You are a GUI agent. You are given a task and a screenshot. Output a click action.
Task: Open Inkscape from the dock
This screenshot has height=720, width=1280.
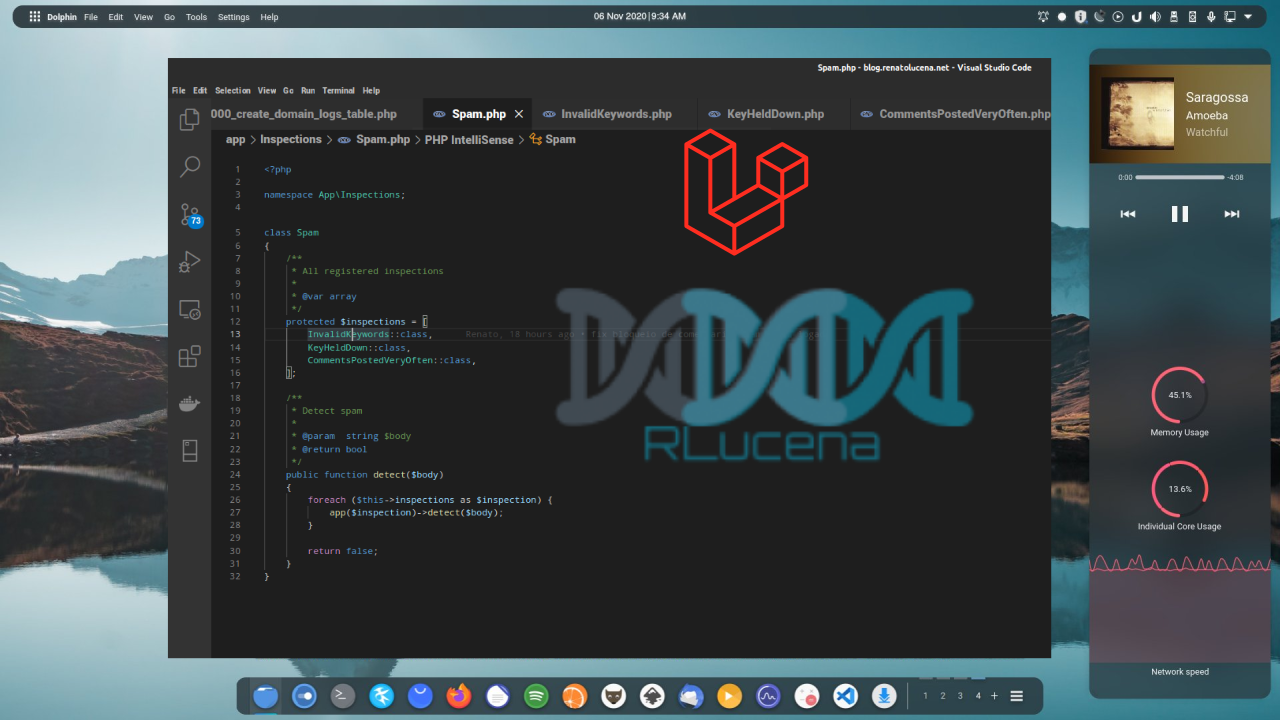click(x=652, y=695)
